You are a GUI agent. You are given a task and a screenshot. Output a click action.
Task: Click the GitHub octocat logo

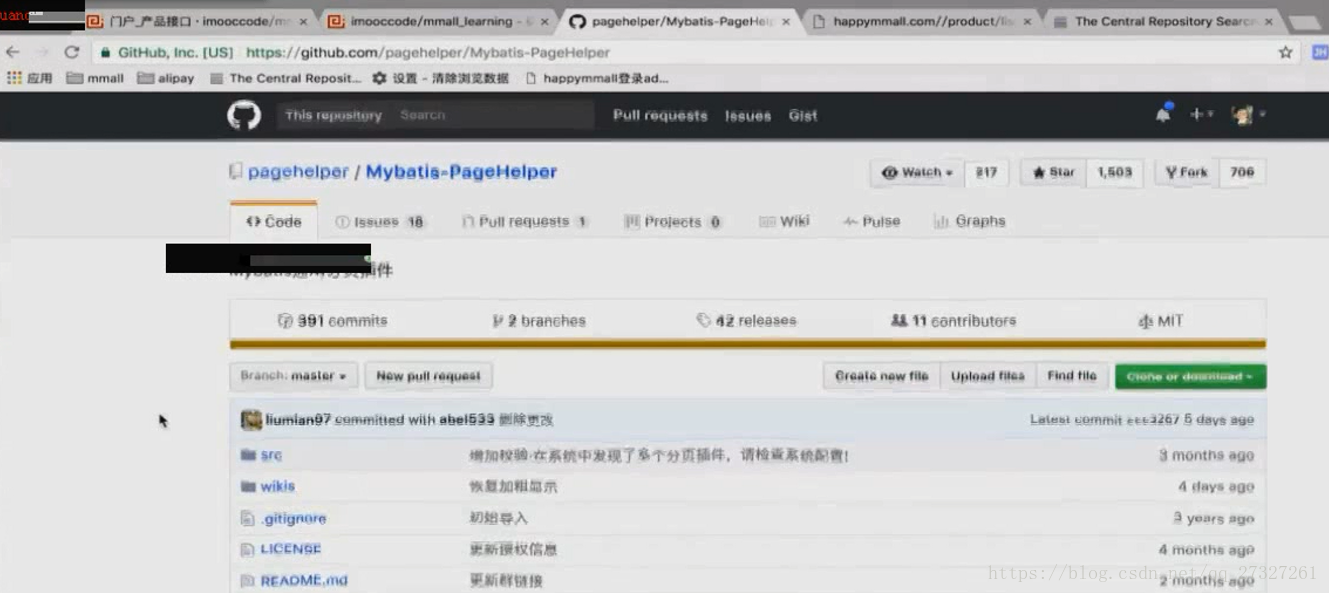(243, 115)
